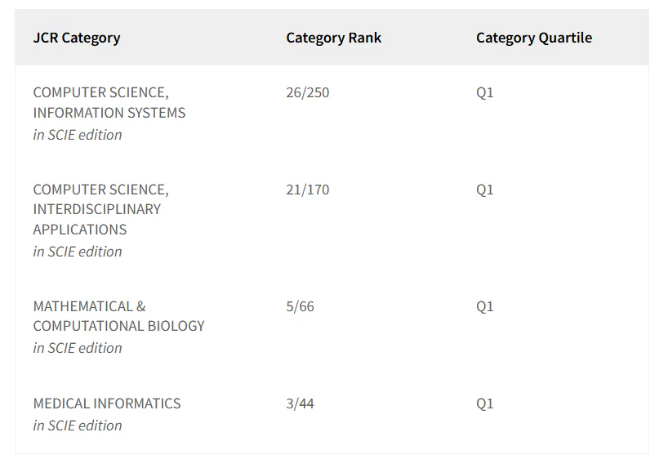Click Q1 quartile for Medical Informatics row
This screenshot has height=466, width=659.
tap(485, 404)
